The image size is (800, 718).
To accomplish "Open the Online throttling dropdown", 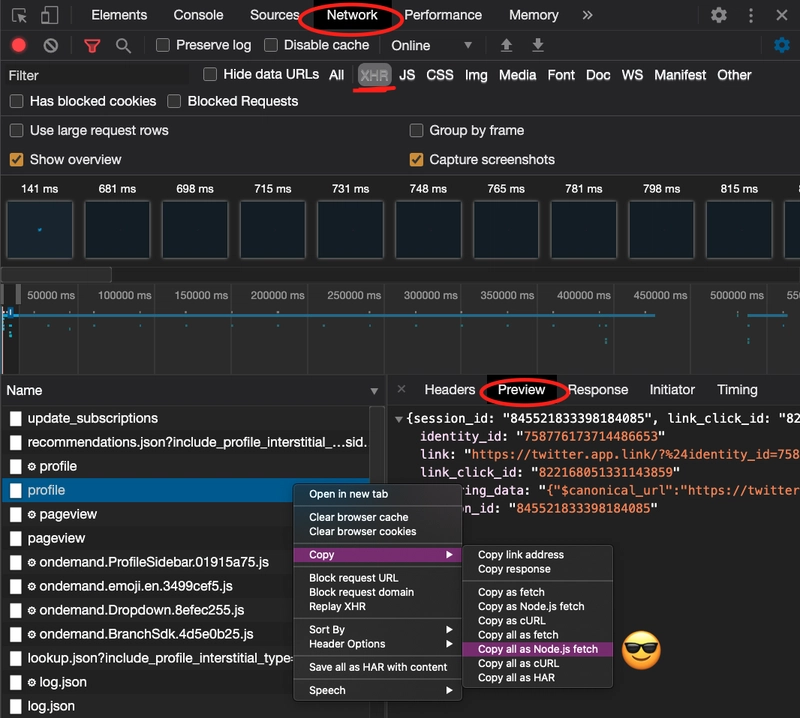I will coord(432,45).
